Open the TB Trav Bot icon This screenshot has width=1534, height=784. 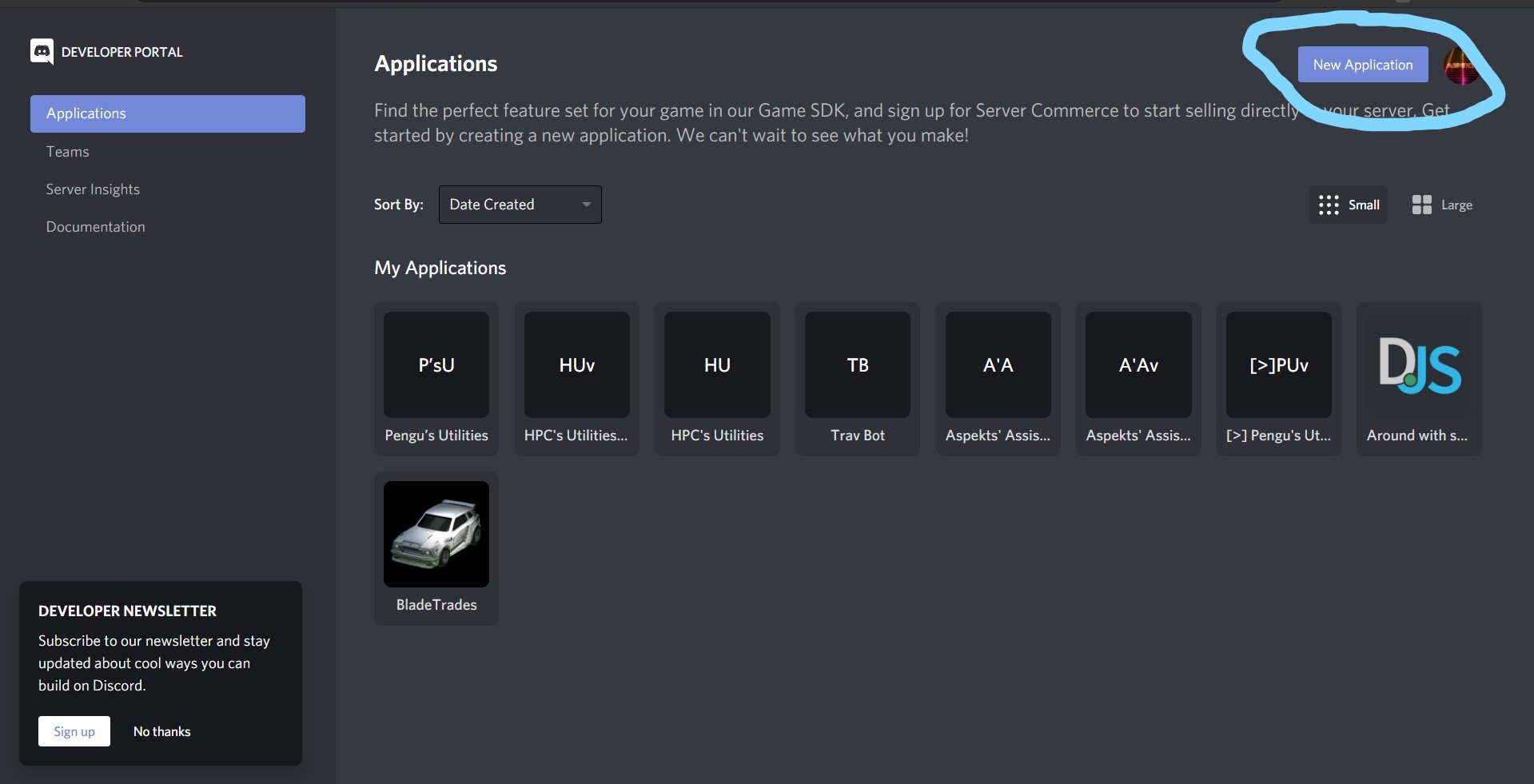[858, 365]
